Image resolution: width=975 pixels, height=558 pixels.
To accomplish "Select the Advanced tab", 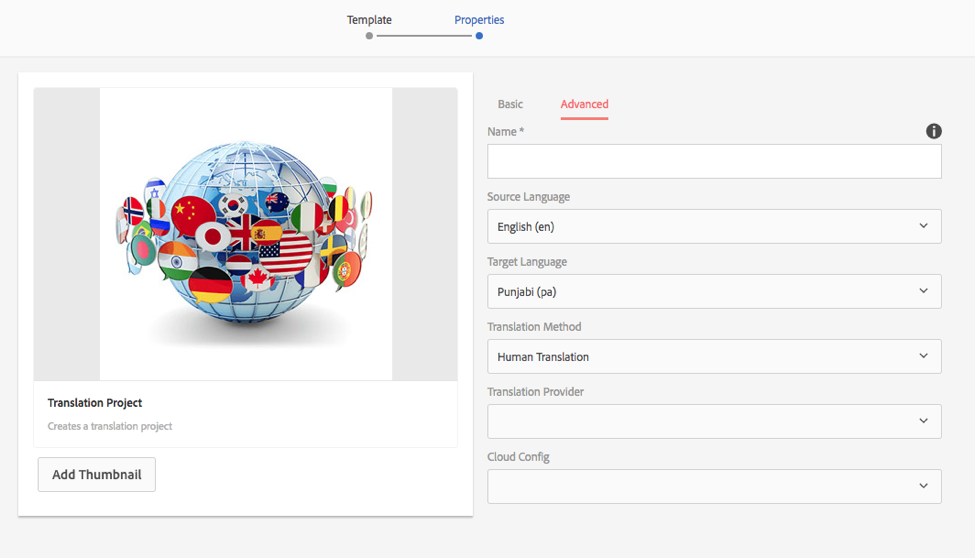I will (584, 104).
